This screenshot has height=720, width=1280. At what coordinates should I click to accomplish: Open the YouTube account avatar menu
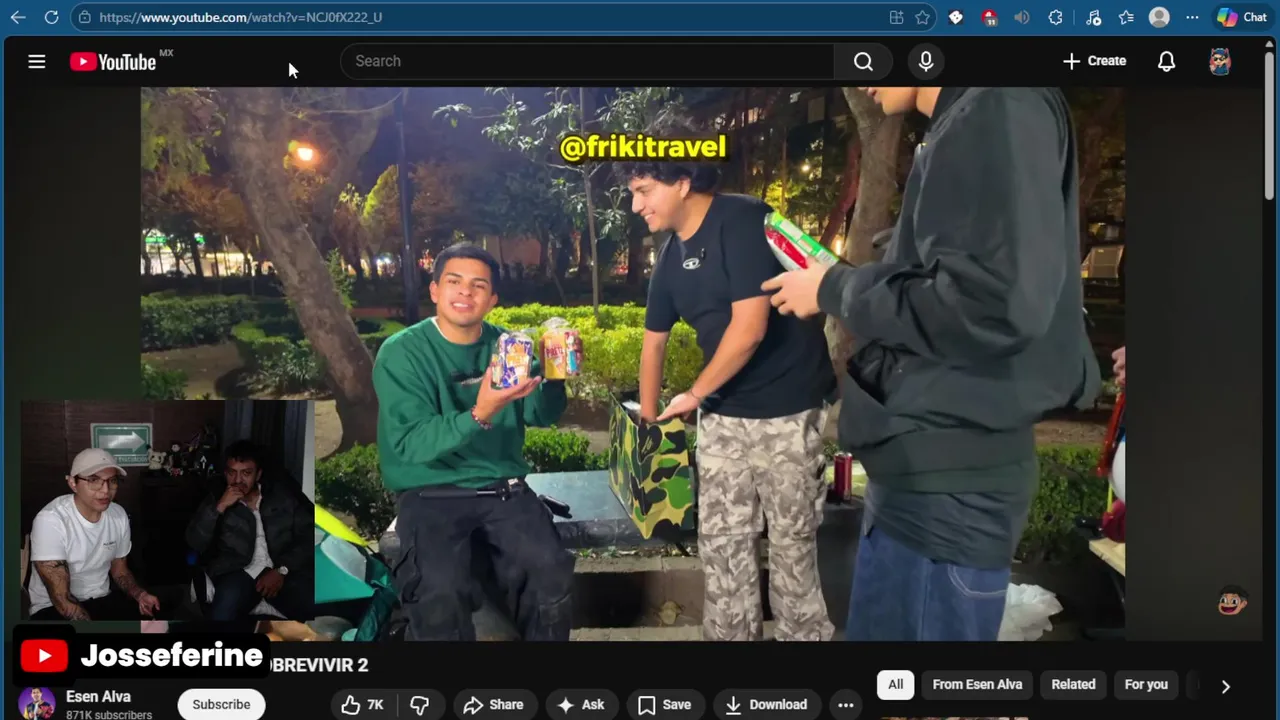point(1220,61)
